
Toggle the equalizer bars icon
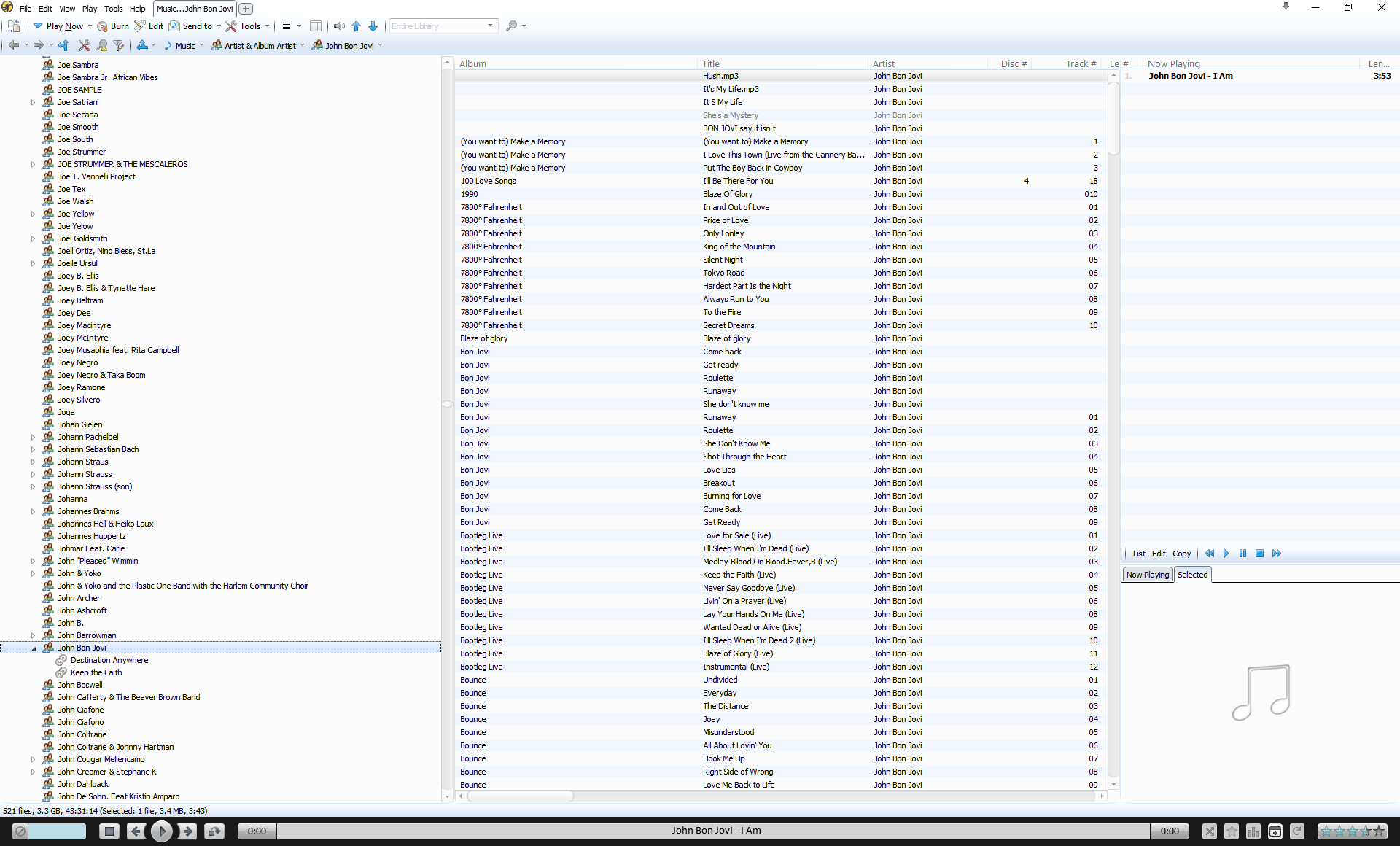click(x=1253, y=831)
